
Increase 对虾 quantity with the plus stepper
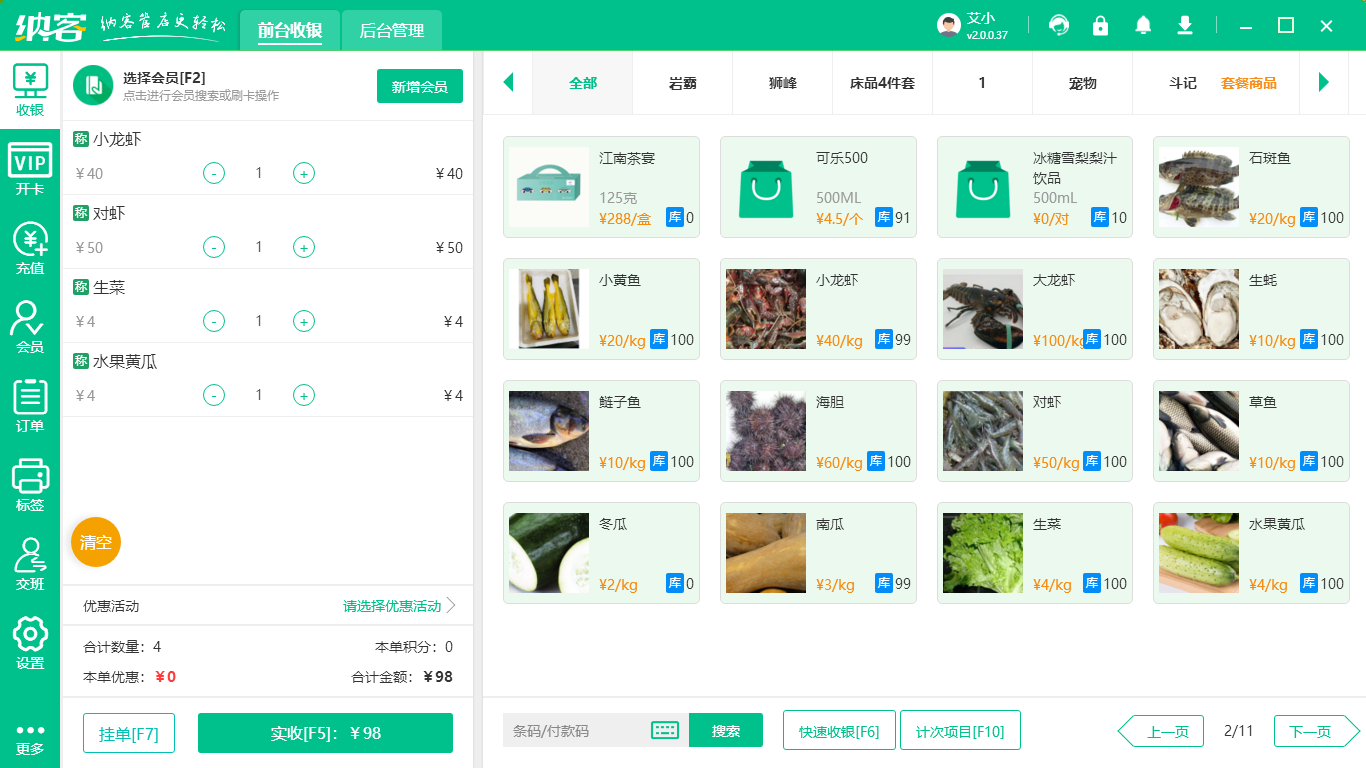[x=303, y=247]
